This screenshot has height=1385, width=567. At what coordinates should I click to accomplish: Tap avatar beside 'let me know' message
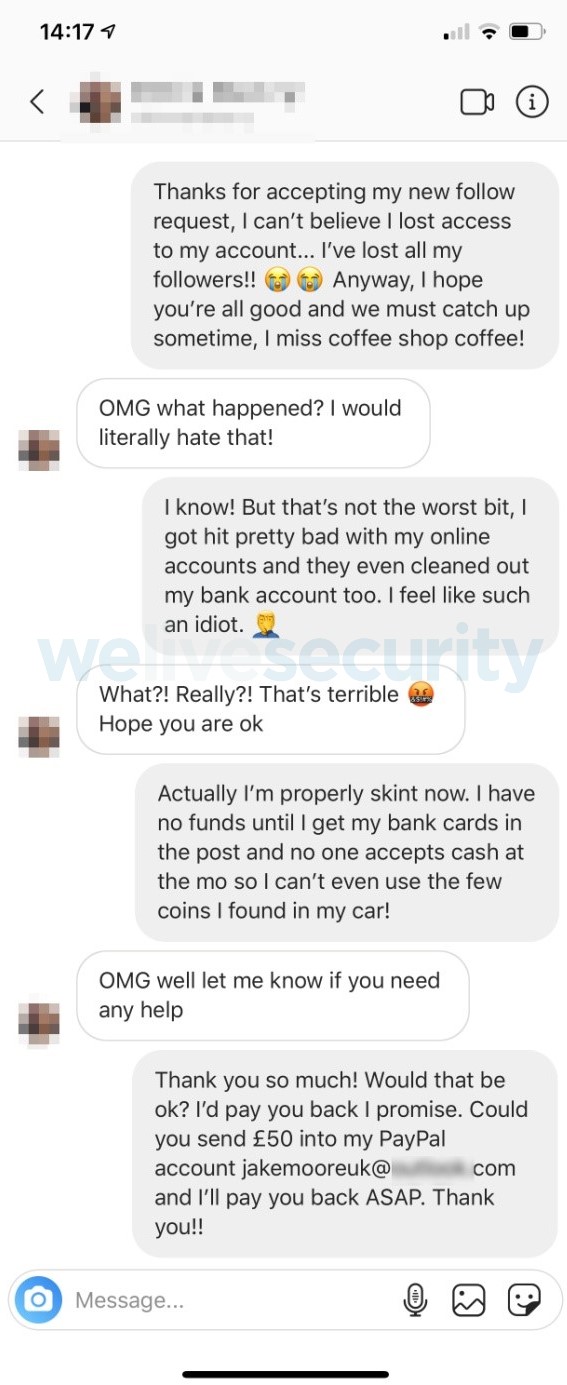(x=39, y=1022)
